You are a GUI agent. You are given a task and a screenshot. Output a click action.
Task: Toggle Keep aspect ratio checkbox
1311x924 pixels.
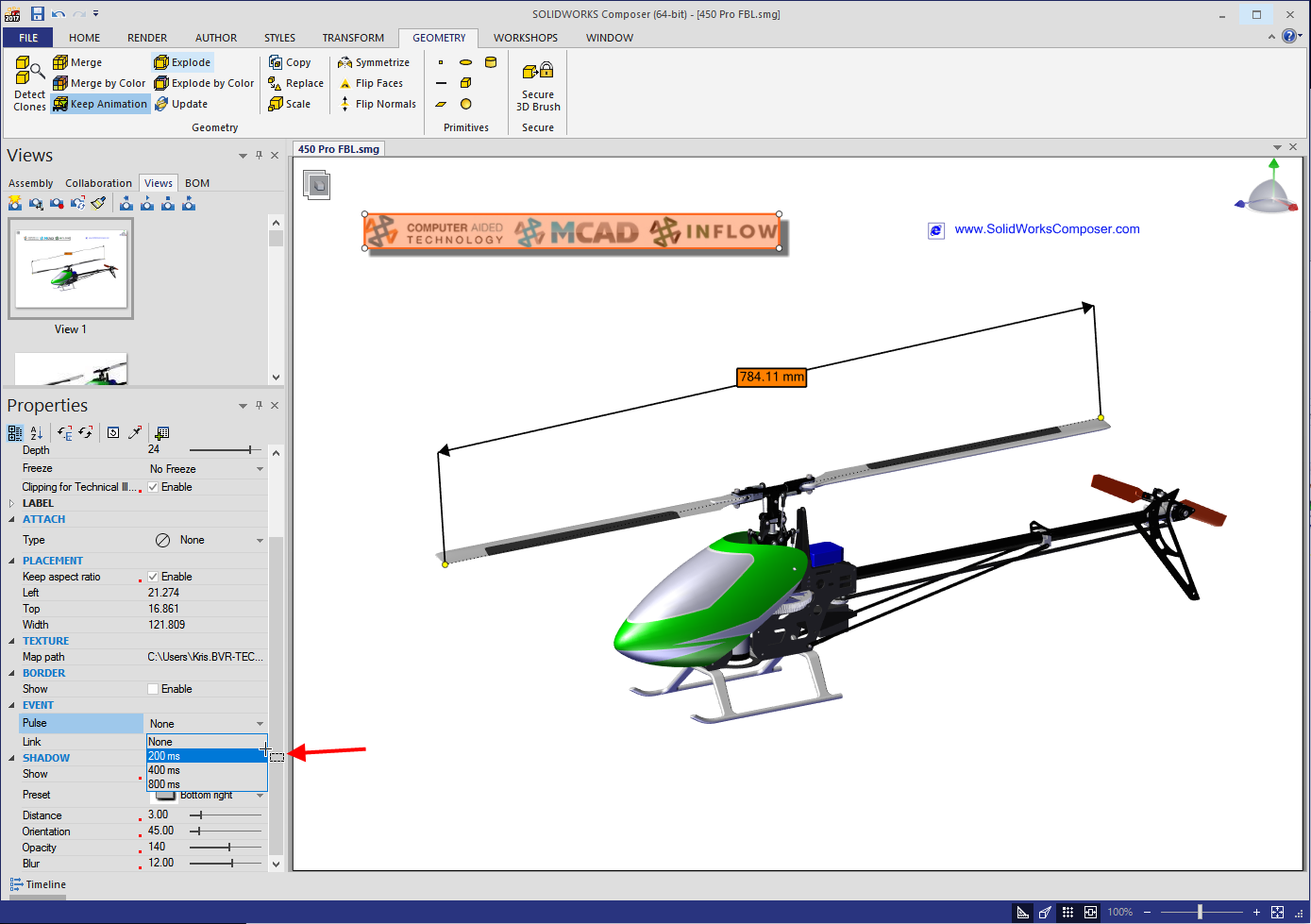click(153, 577)
